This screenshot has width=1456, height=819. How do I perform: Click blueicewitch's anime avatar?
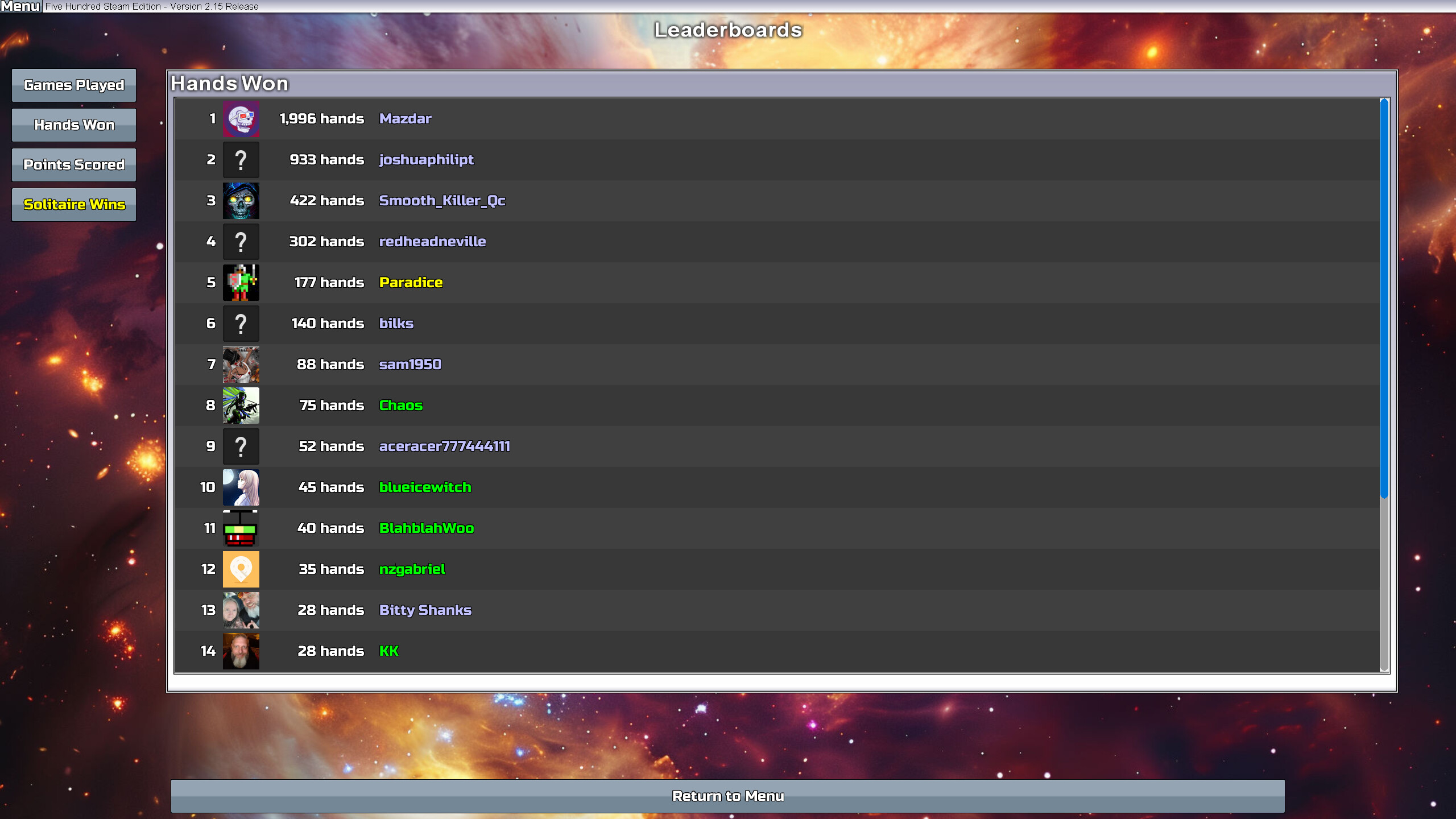(x=241, y=487)
